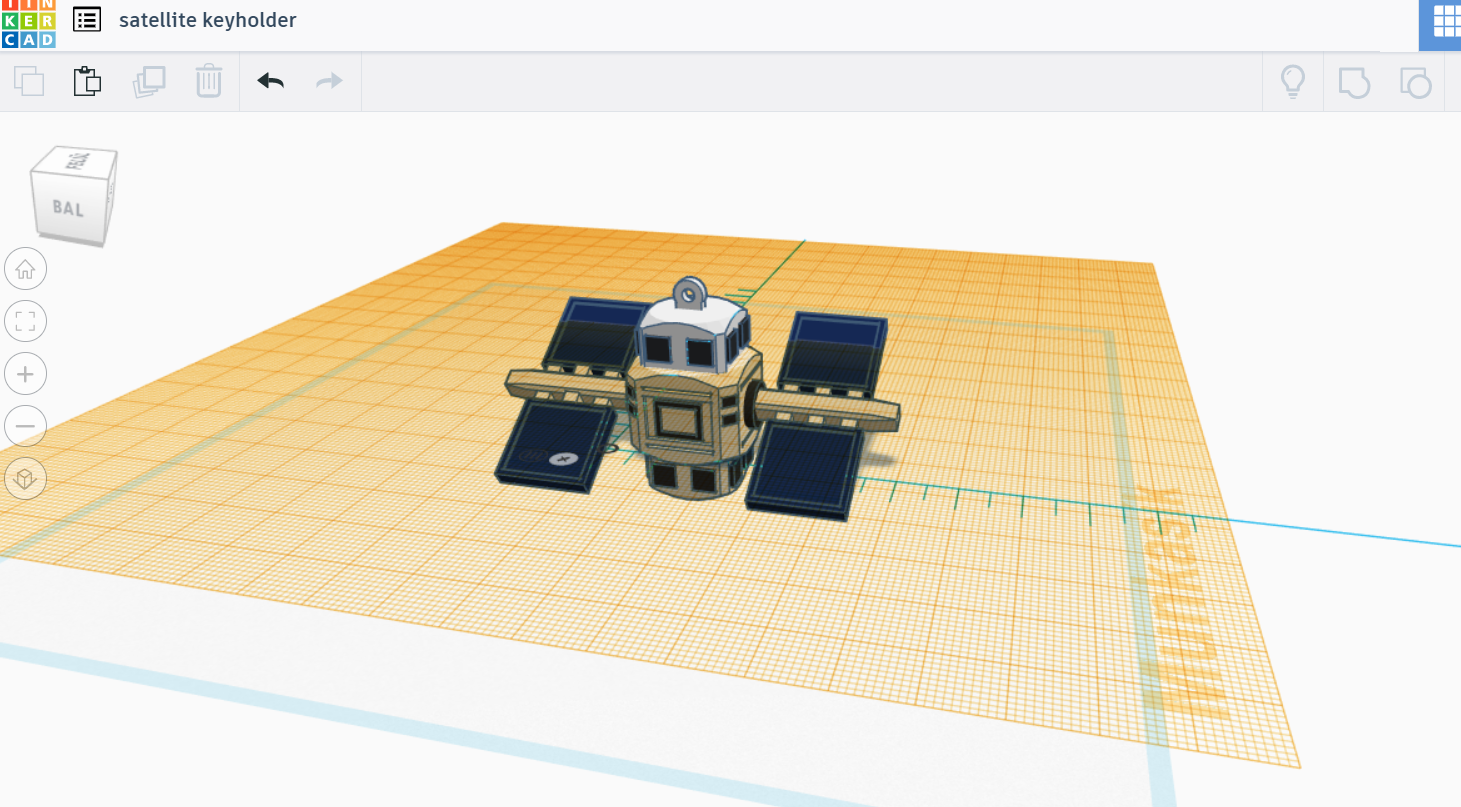Zoom in with plus button
Viewport: 1461px width, 807px height.
[x=26, y=374]
